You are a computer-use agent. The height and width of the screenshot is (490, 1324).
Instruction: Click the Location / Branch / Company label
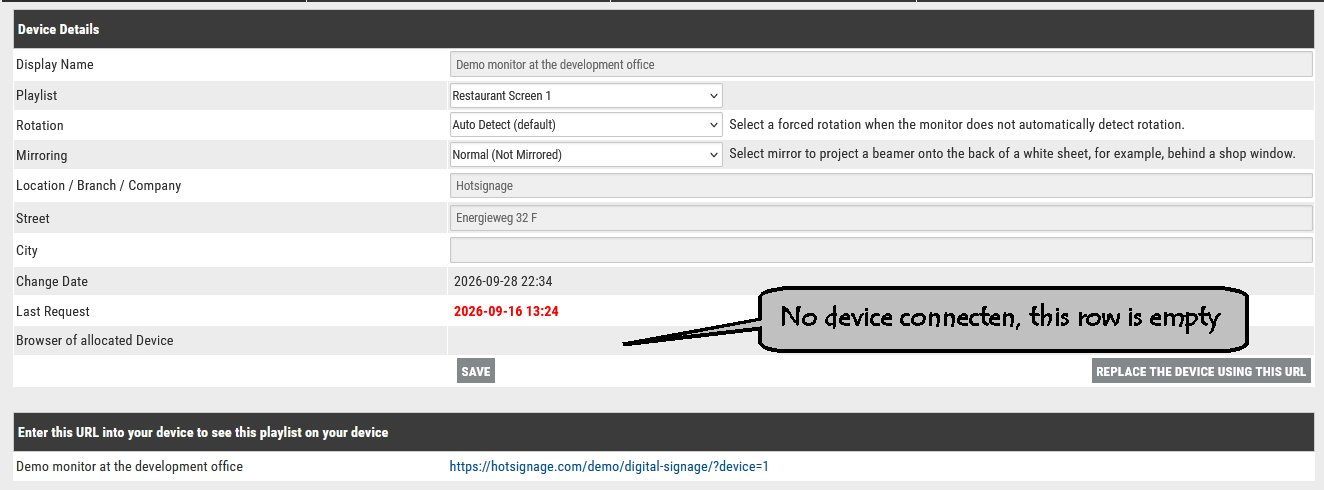[99, 185]
